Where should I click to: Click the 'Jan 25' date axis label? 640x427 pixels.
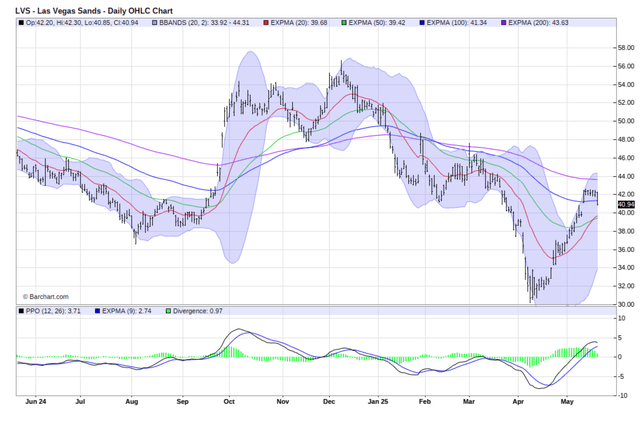pyautogui.click(x=378, y=402)
